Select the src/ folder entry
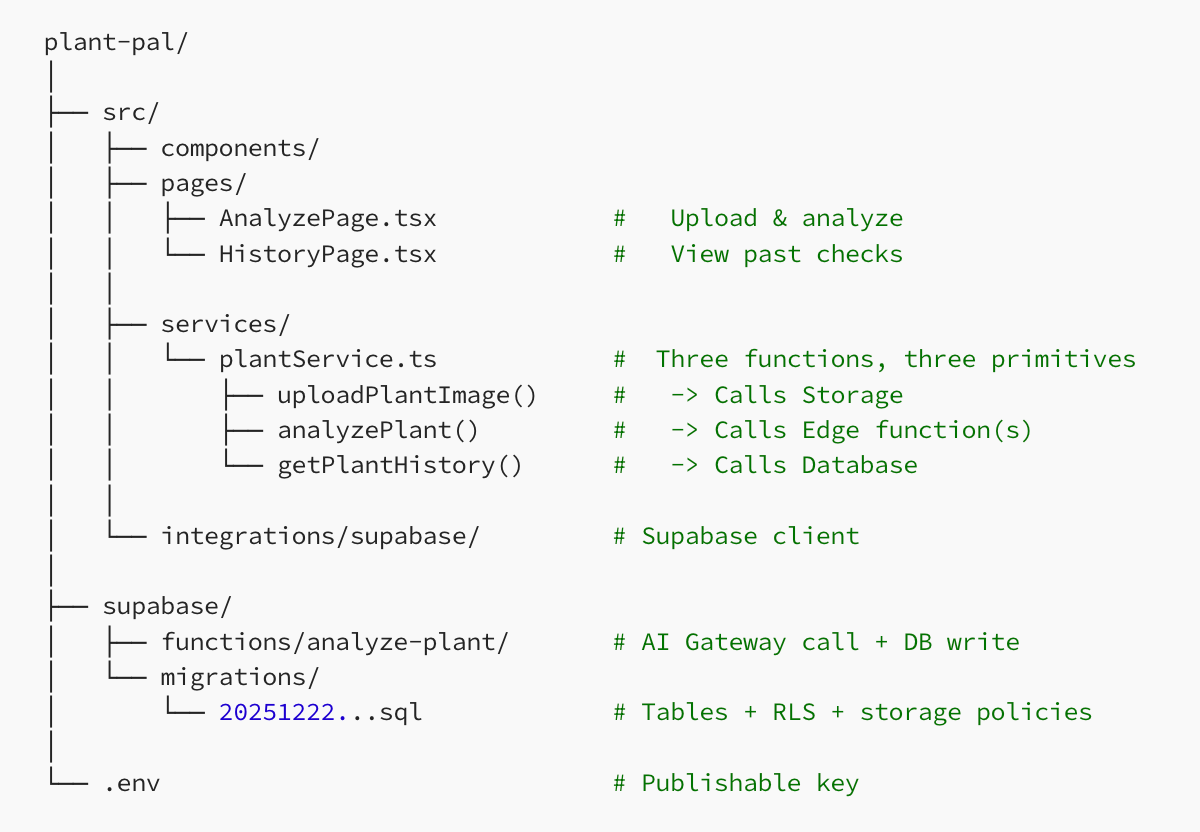Screen dimensions: 1200x832 tap(131, 113)
